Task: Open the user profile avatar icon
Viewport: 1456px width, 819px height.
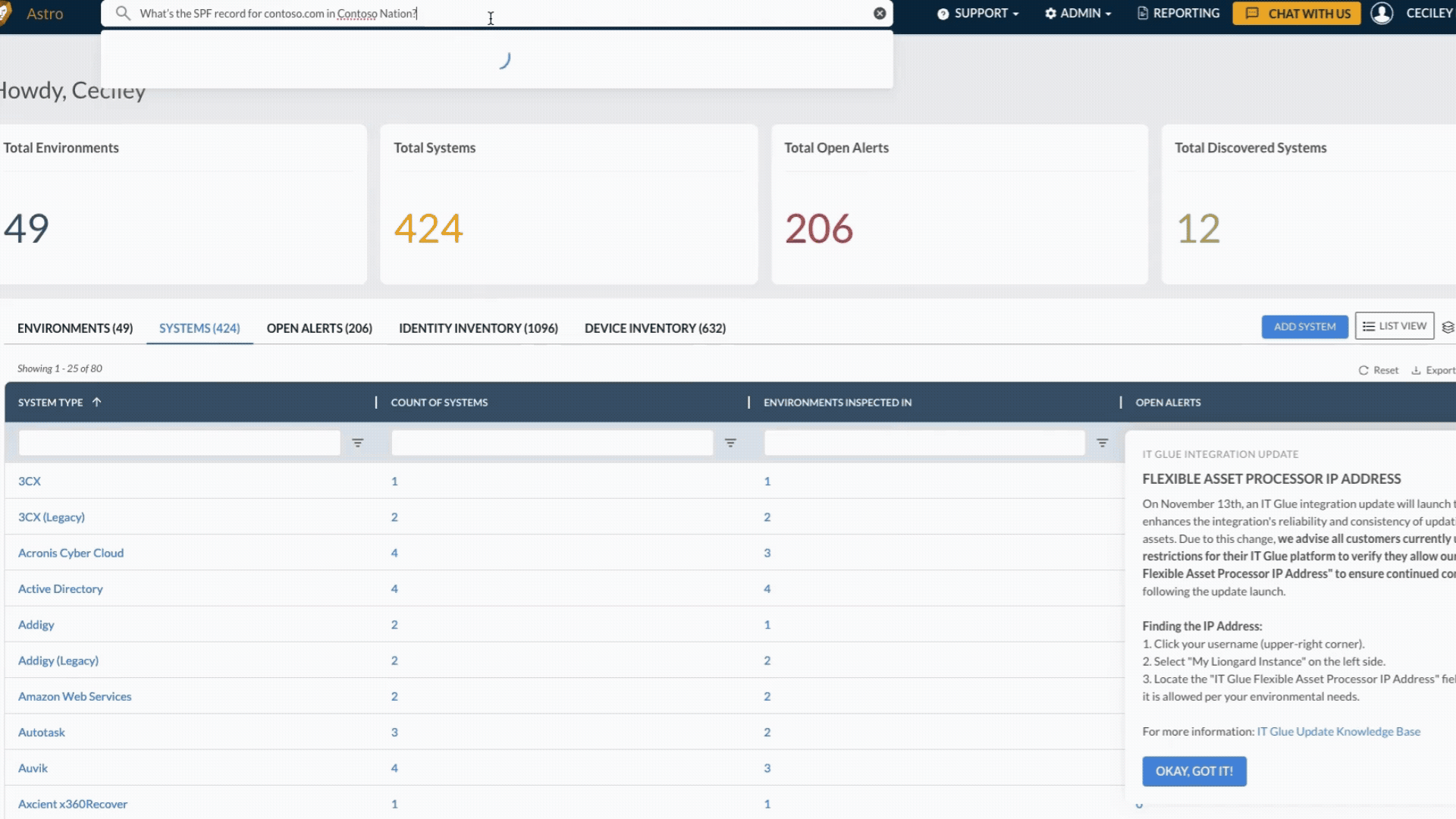Action: [x=1382, y=14]
